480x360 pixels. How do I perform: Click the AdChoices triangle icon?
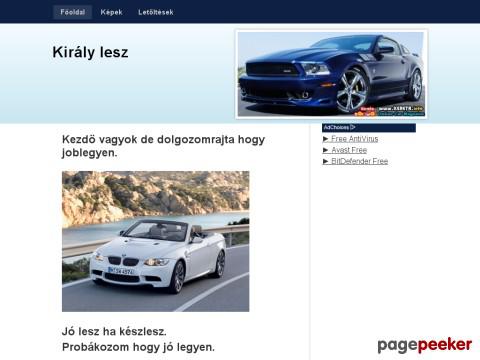(353, 127)
